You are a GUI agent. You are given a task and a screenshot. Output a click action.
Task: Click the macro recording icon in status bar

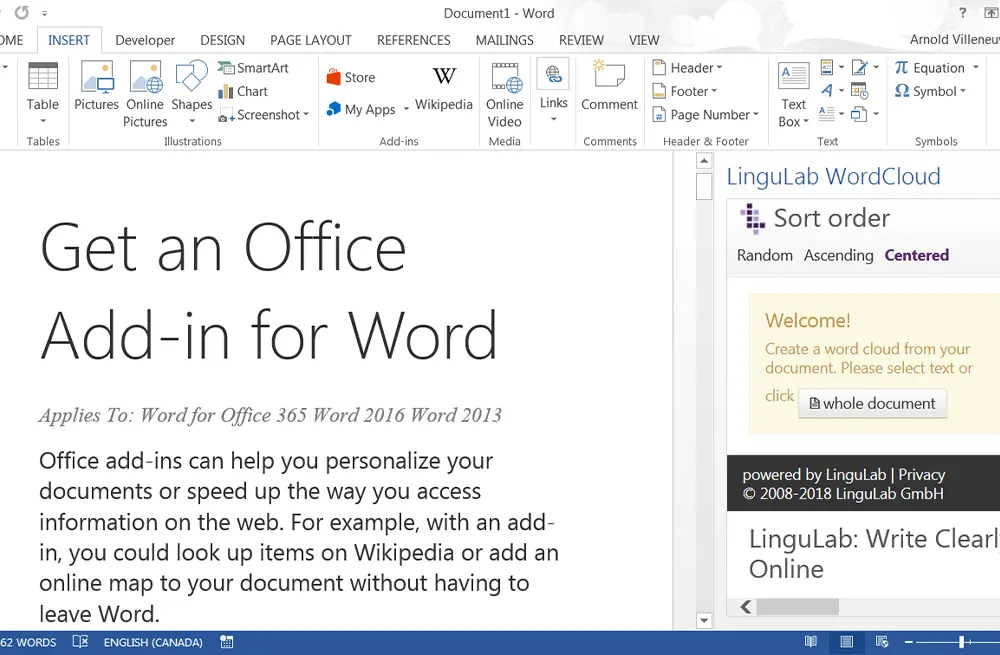click(x=226, y=642)
